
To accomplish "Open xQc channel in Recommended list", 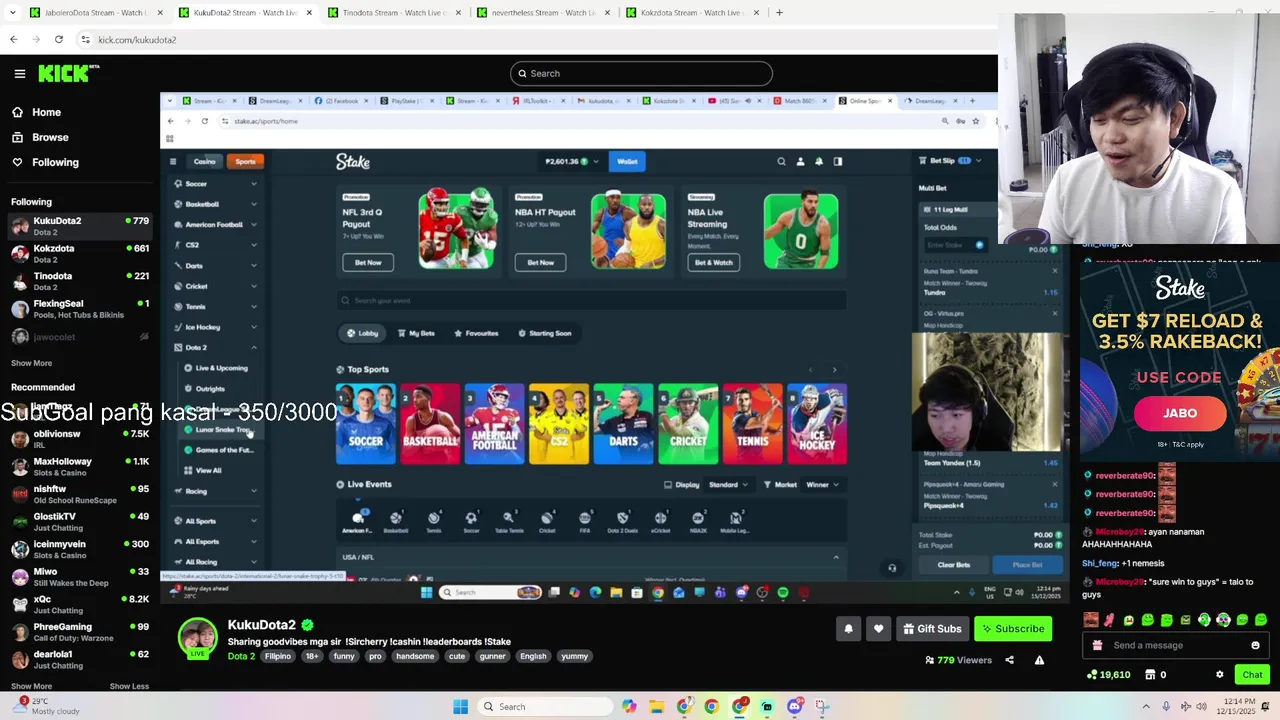I will 79,604.
